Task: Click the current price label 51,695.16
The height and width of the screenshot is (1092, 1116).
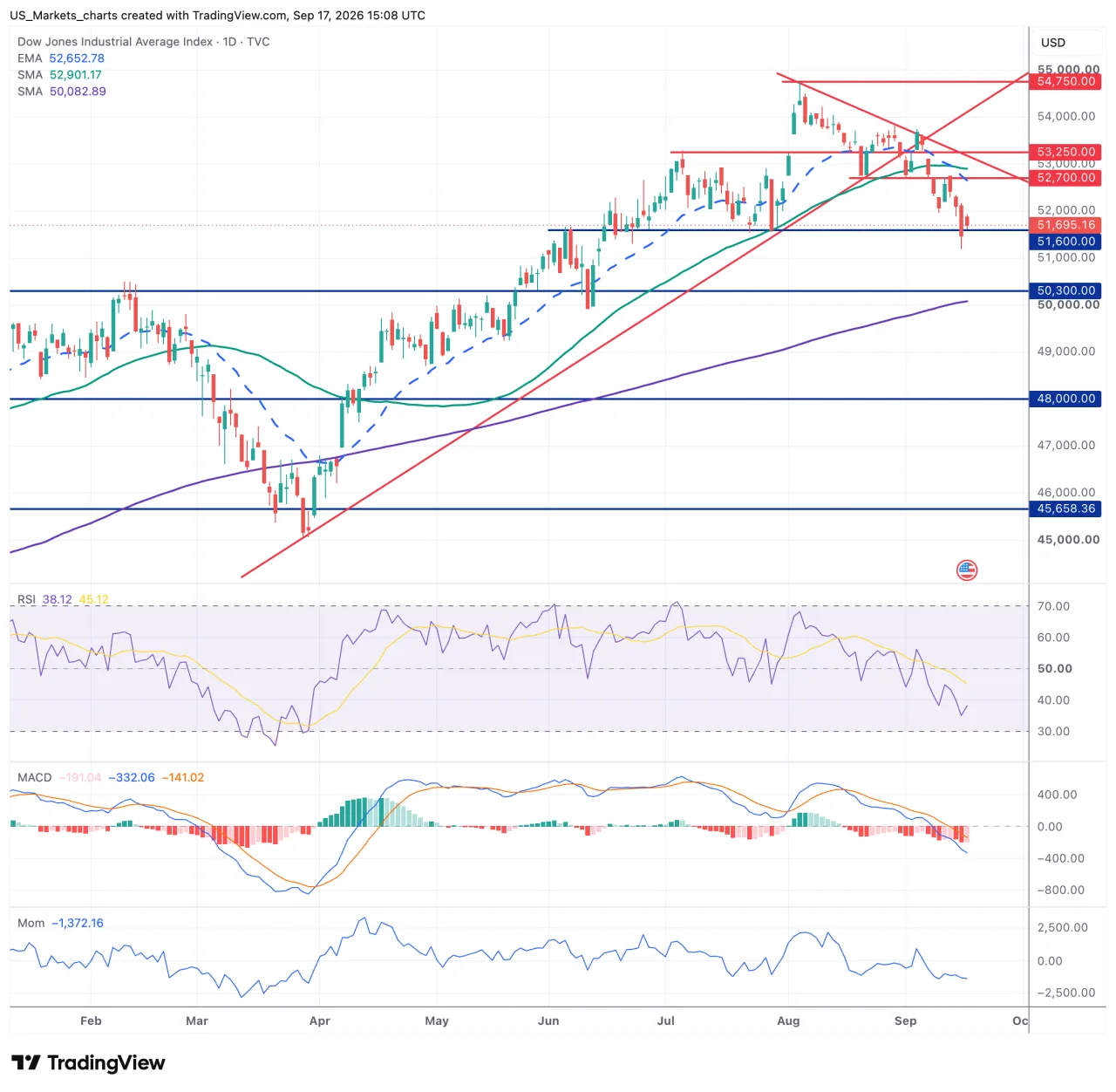Action: click(1065, 225)
